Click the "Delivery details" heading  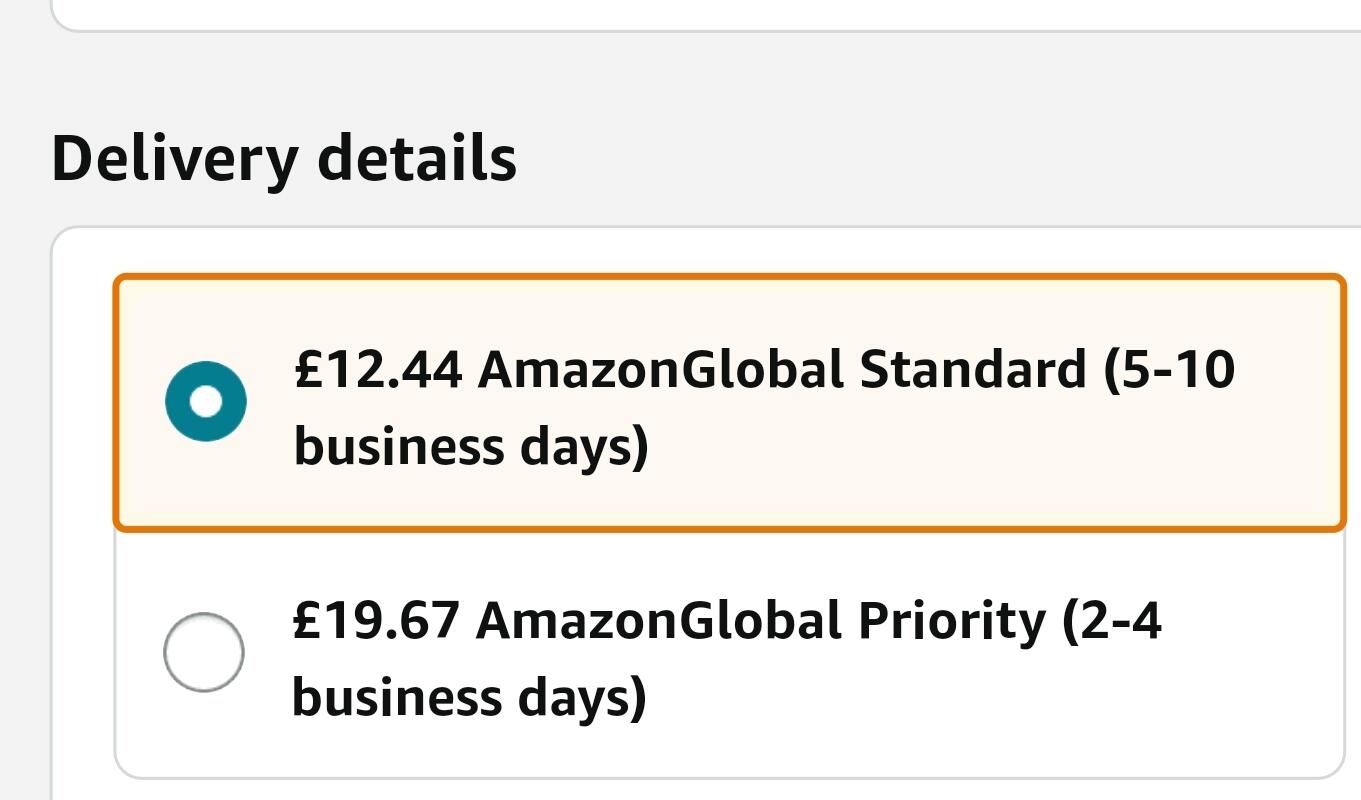(x=284, y=159)
